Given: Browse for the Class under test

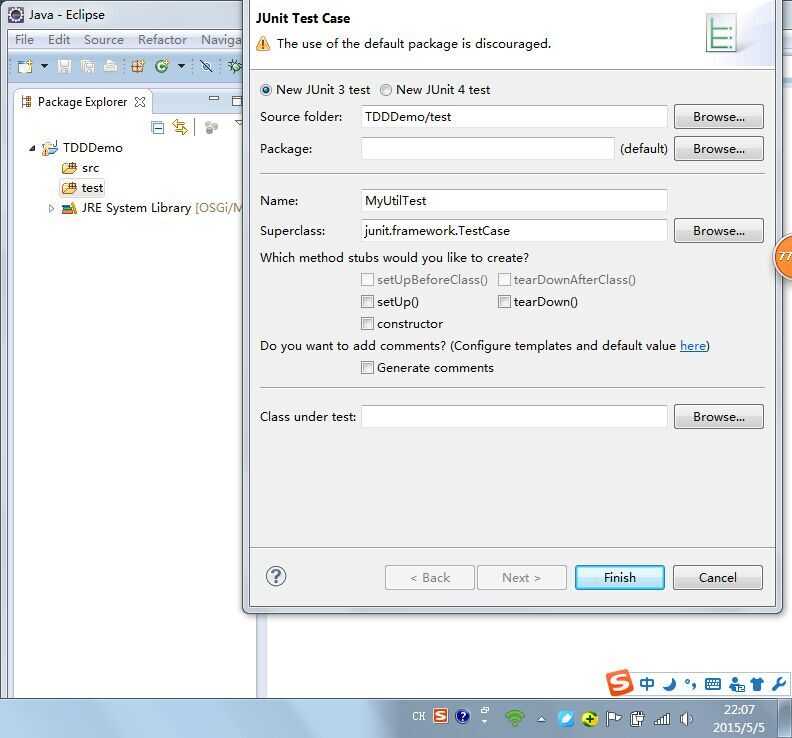Looking at the screenshot, I should point(718,417).
